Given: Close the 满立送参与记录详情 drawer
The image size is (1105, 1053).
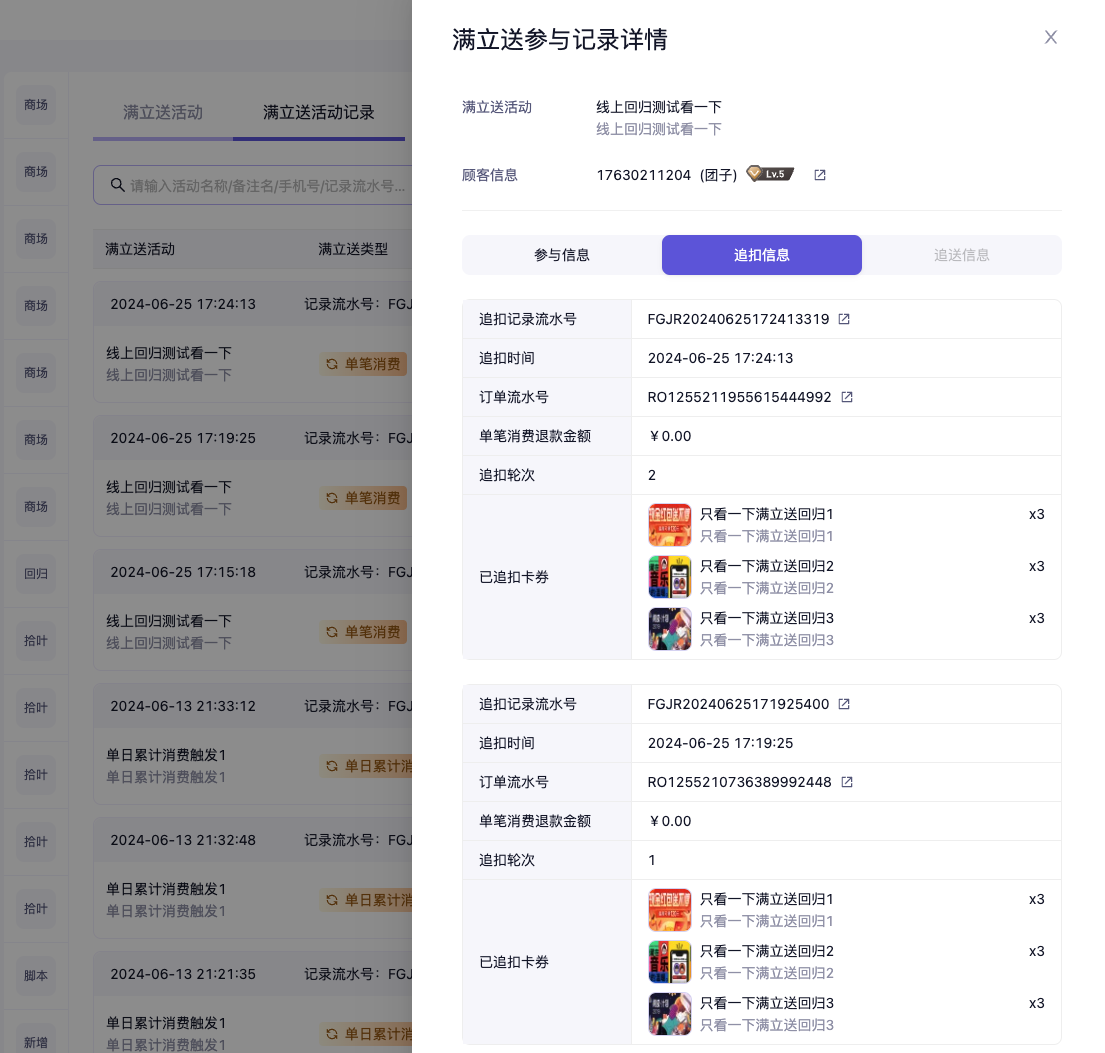Looking at the screenshot, I should pos(1050,38).
